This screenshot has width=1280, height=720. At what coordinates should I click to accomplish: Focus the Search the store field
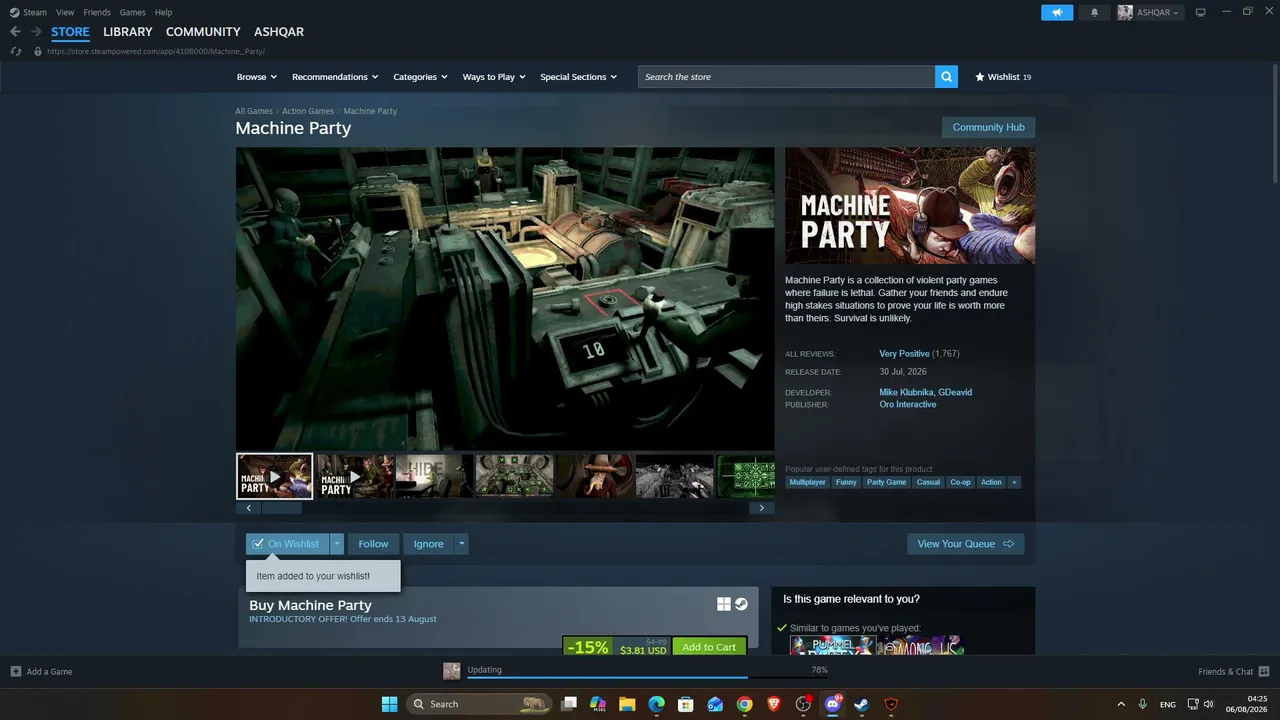click(786, 77)
